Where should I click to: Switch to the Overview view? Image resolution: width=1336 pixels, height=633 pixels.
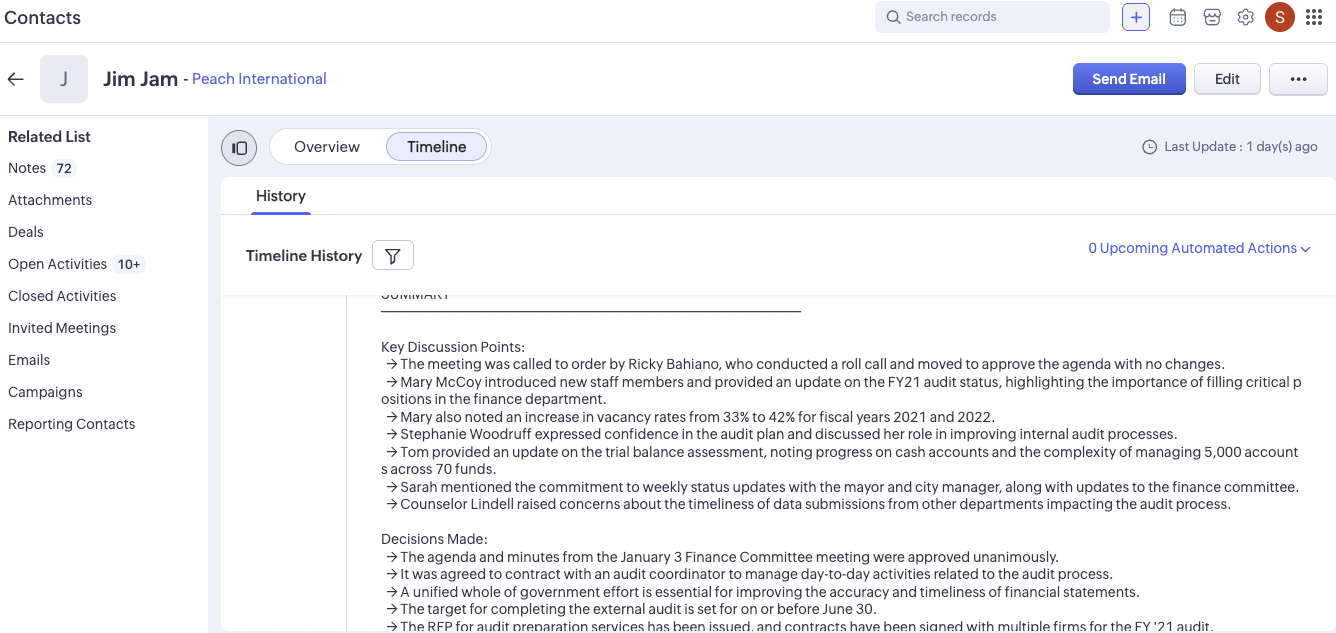click(327, 146)
